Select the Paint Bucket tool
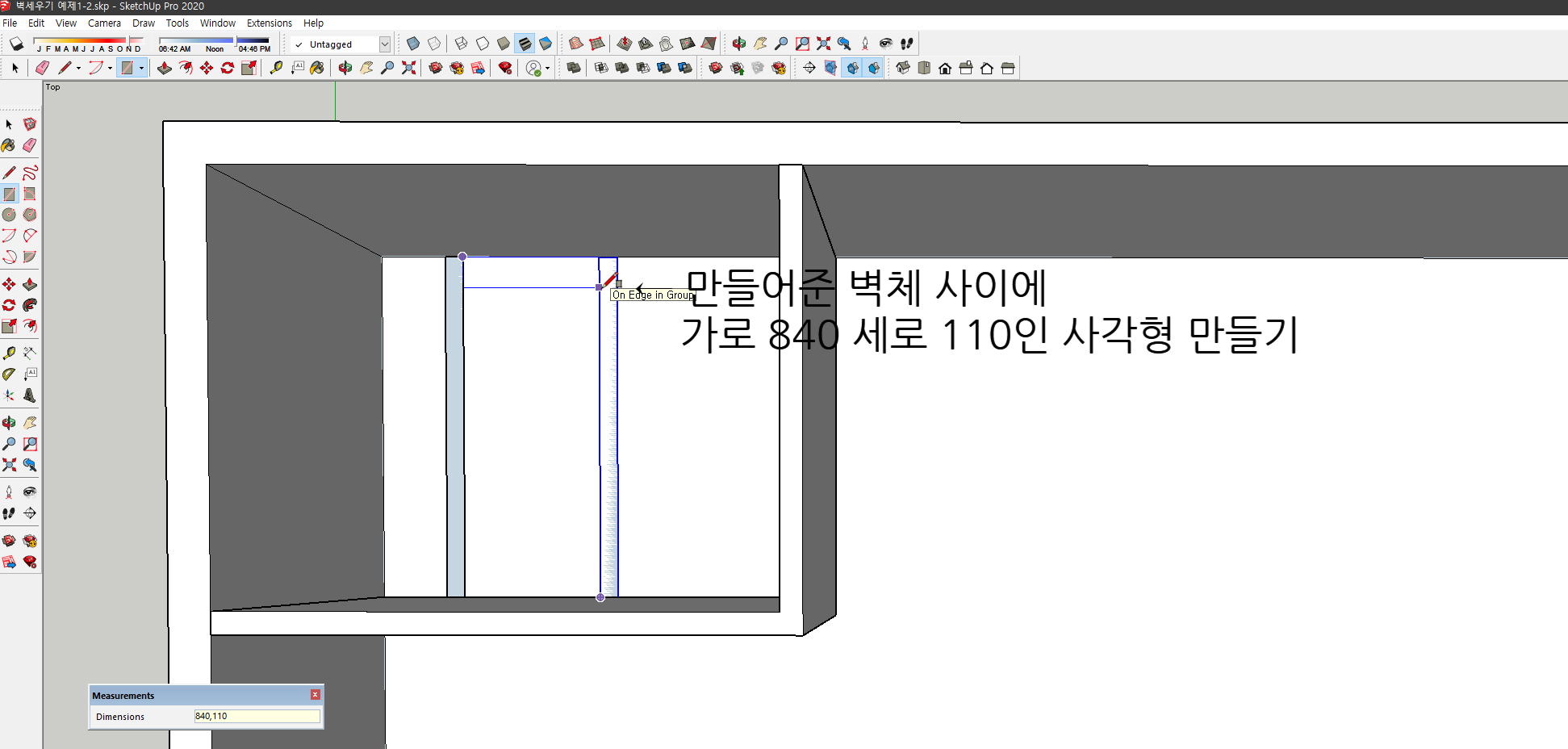 pyautogui.click(x=317, y=68)
